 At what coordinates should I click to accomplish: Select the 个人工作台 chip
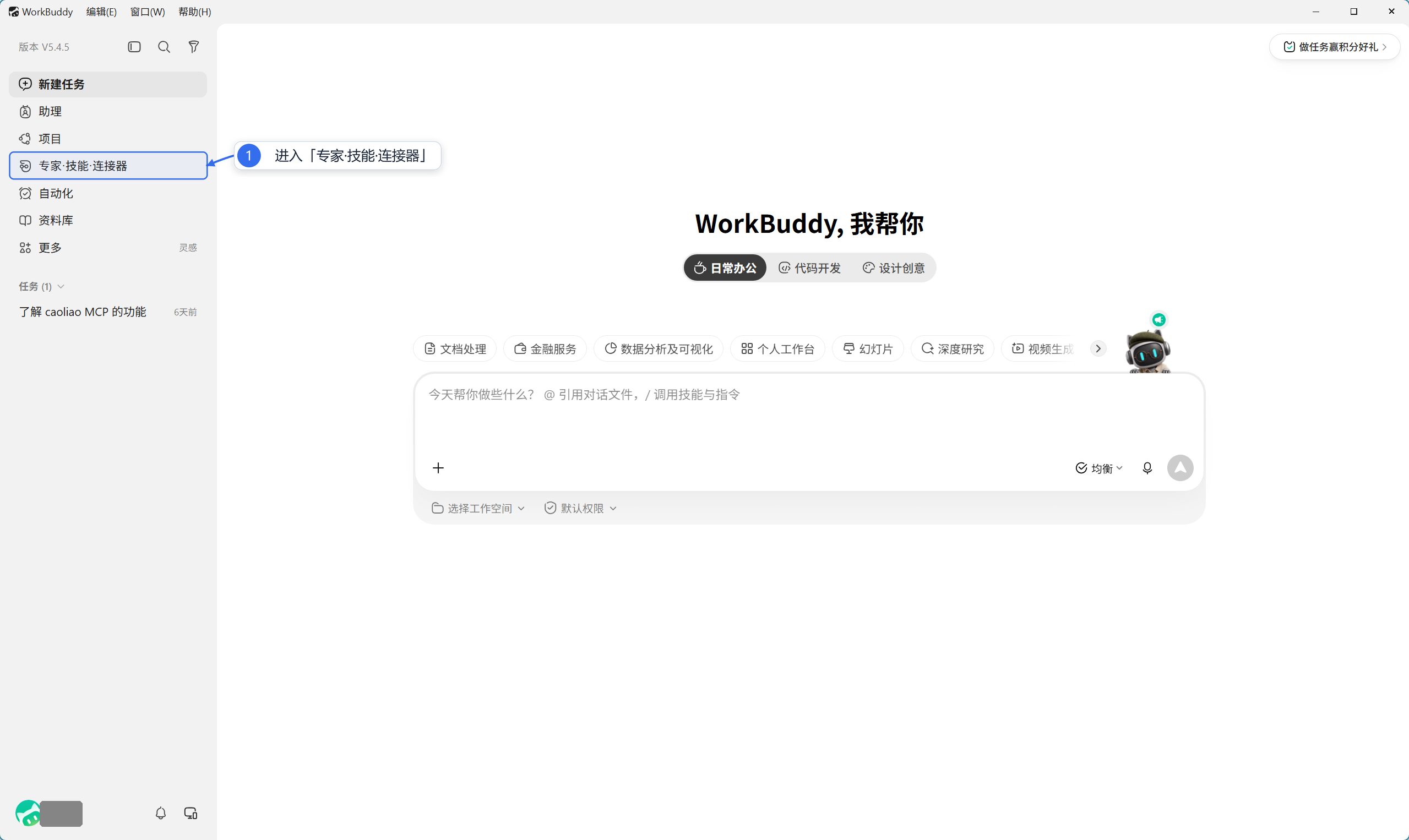click(777, 348)
